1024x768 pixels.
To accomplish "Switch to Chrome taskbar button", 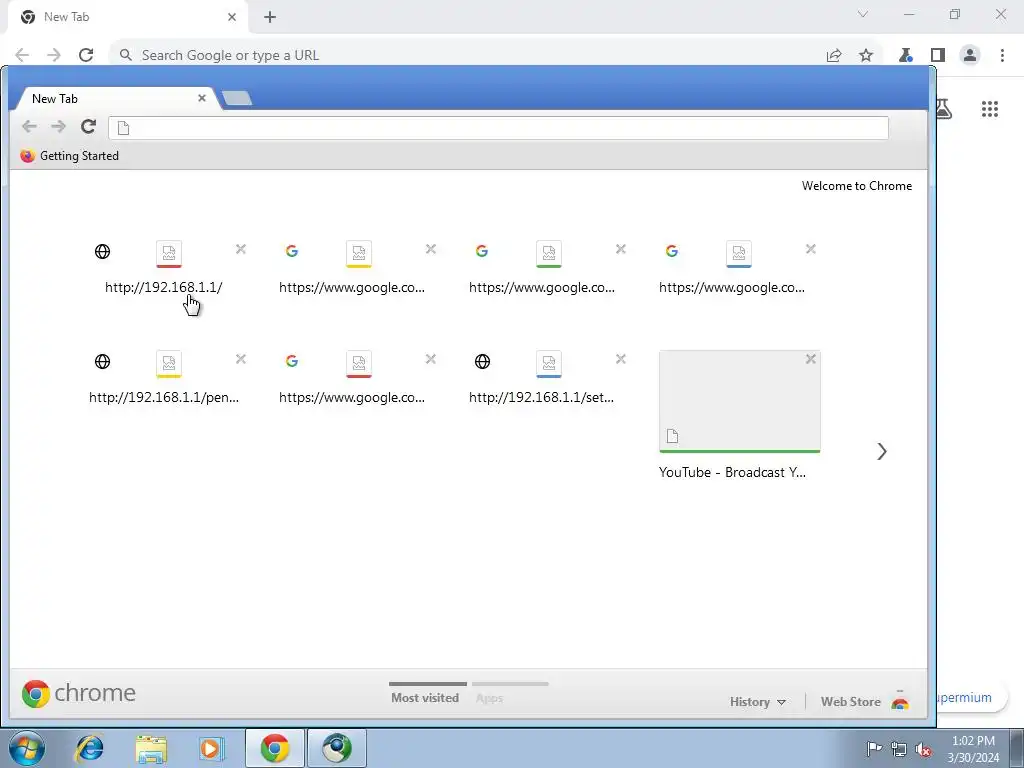I will (275, 748).
